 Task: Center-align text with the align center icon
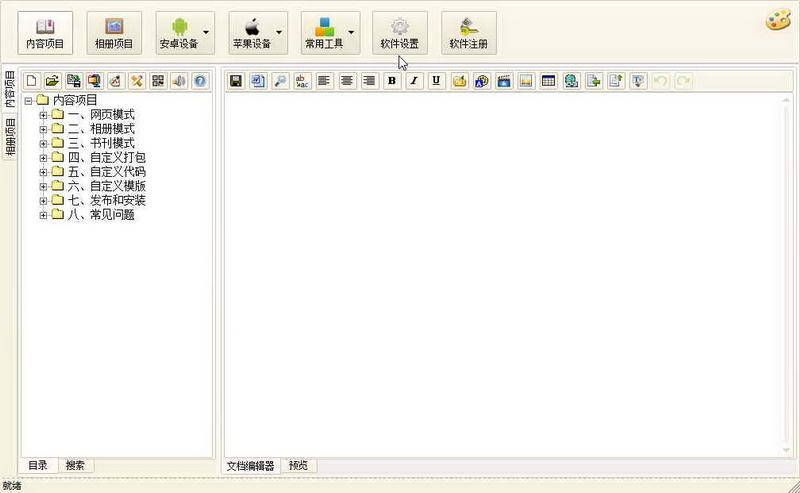[347, 81]
